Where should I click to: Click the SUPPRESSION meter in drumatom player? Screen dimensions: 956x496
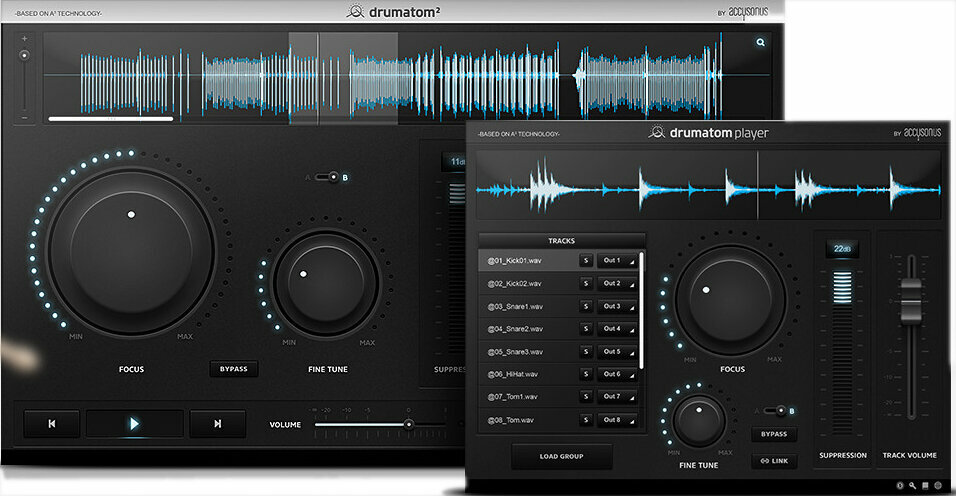click(843, 352)
